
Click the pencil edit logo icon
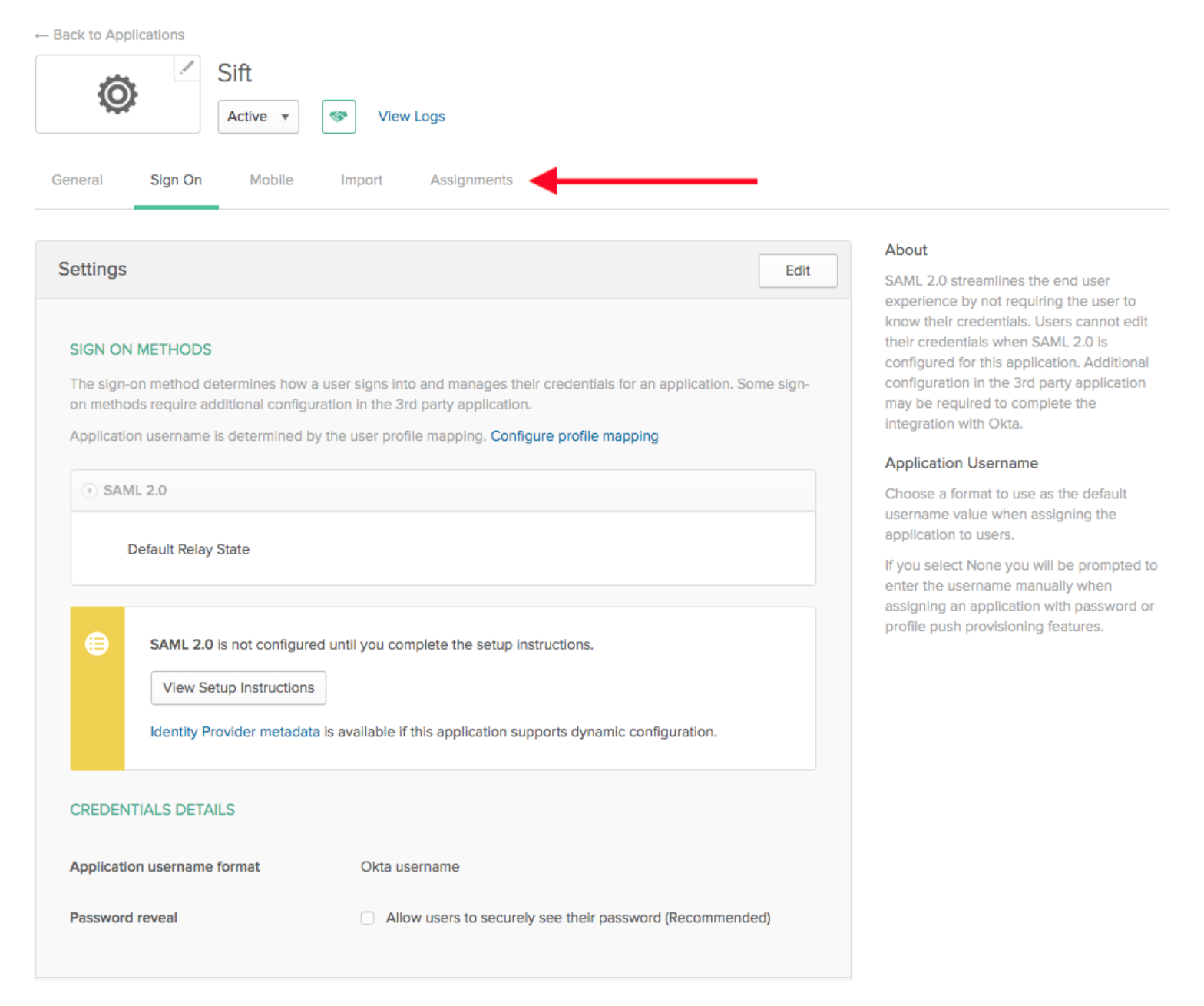187,68
